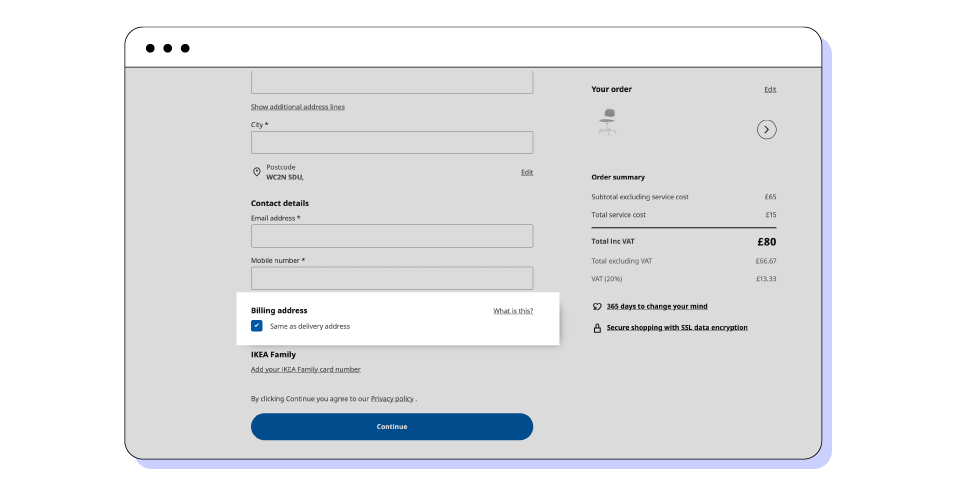The width and height of the screenshot is (956, 496).
Task: Open the Privacy policy link
Action: (x=392, y=398)
